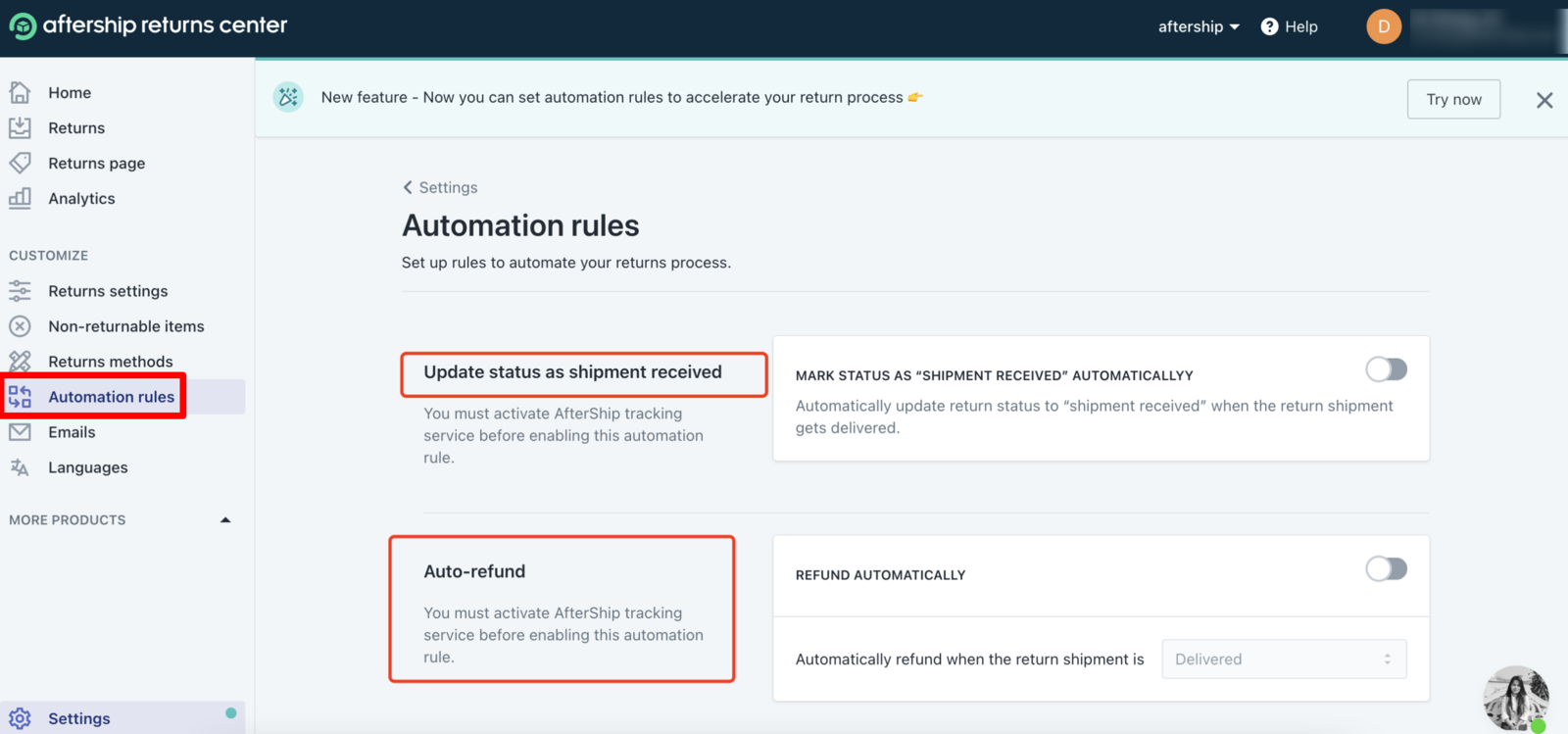Image resolution: width=1568 pixels, height=734 pixels.
Task: Click the CUSTOMIZE section label
Action: tap(49, 256)
